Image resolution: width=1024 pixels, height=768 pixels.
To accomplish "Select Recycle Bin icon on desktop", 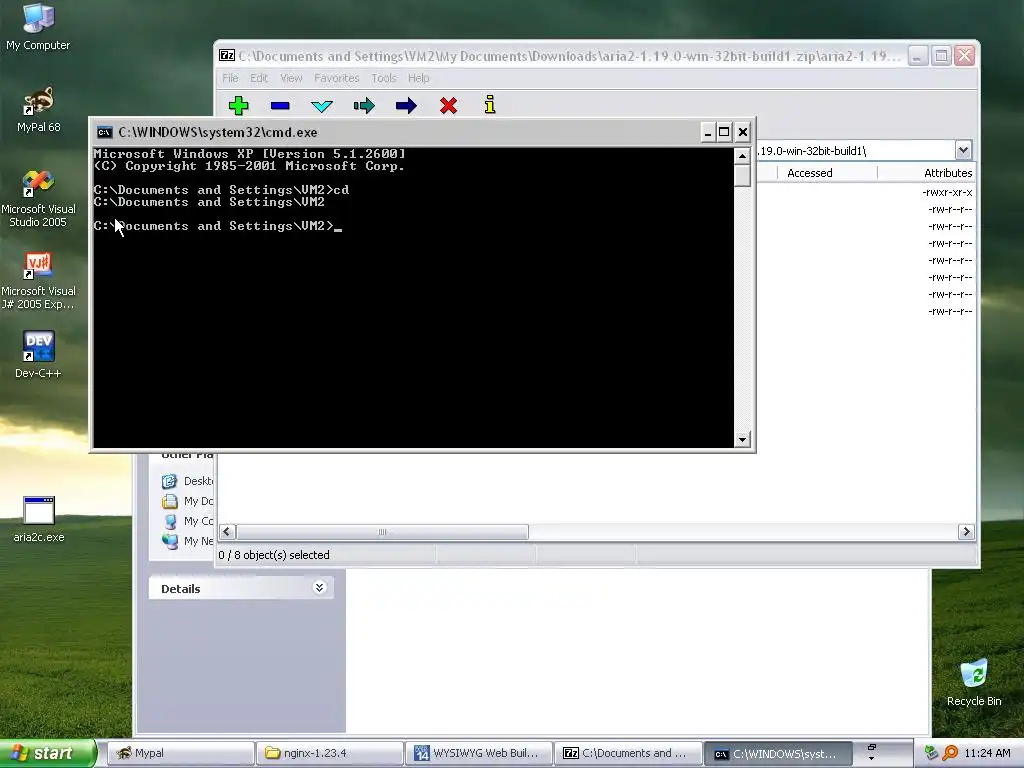I will pos(974,683).
